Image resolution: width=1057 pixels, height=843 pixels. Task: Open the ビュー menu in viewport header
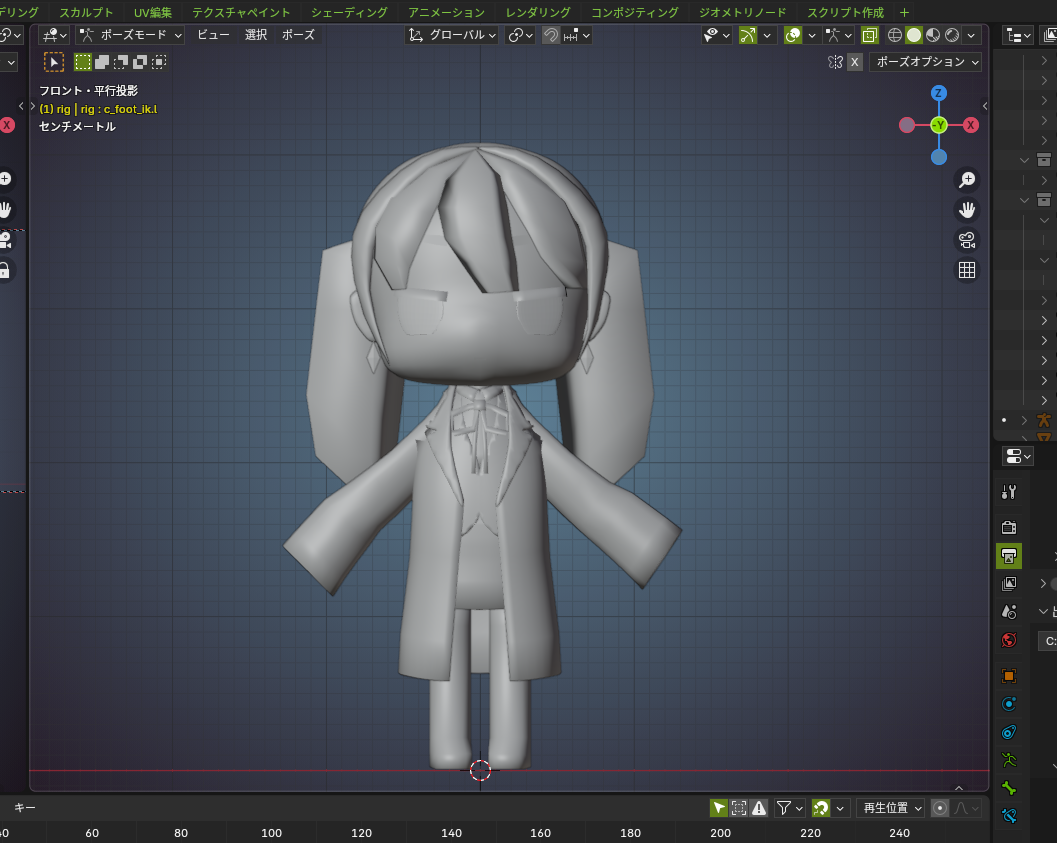pos(213,35)
